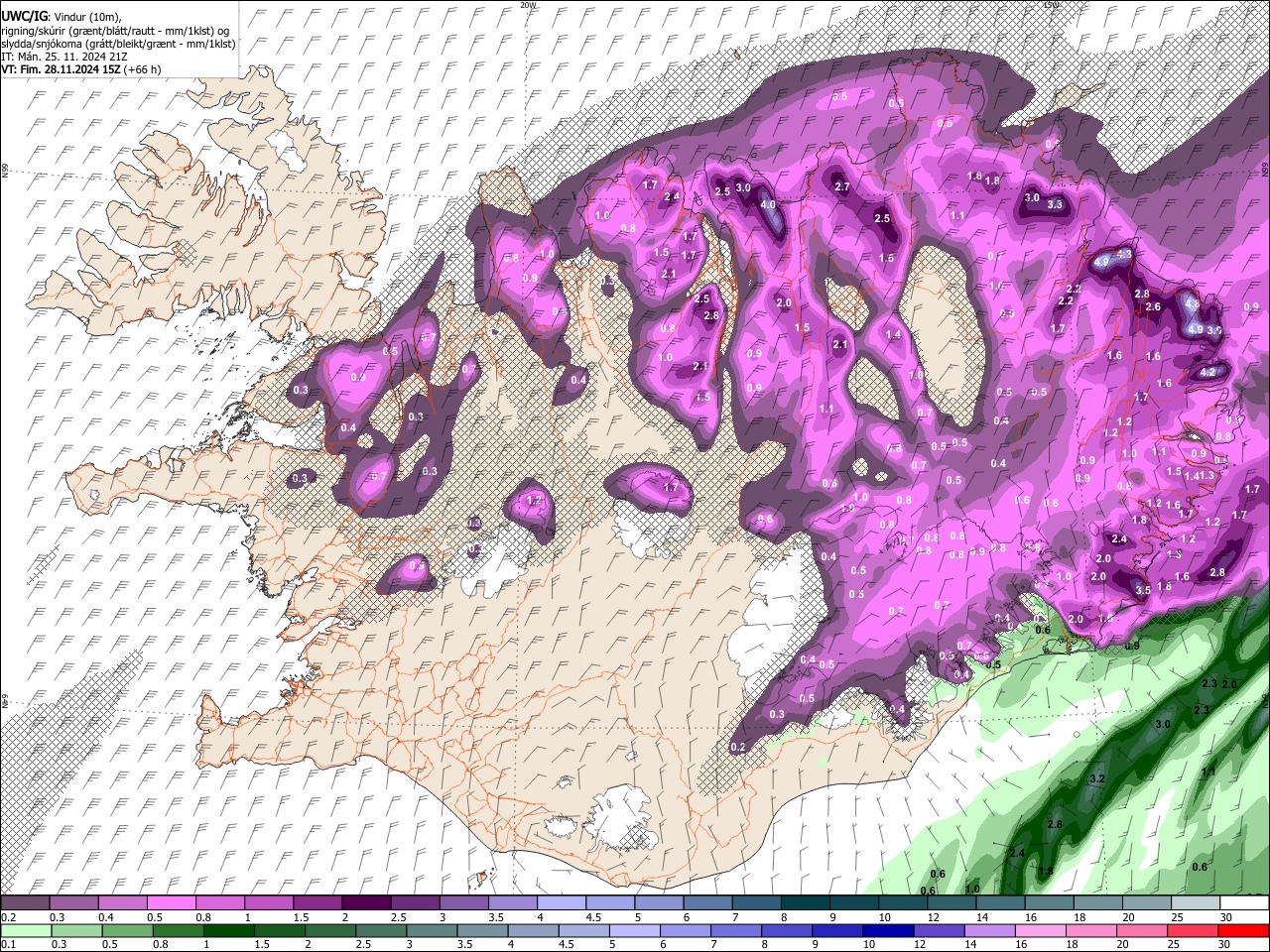Click the darkest green swatch labeled 1 in the rain scale
This screenshot has height=952, width=1270.
(x=229, y=931)
